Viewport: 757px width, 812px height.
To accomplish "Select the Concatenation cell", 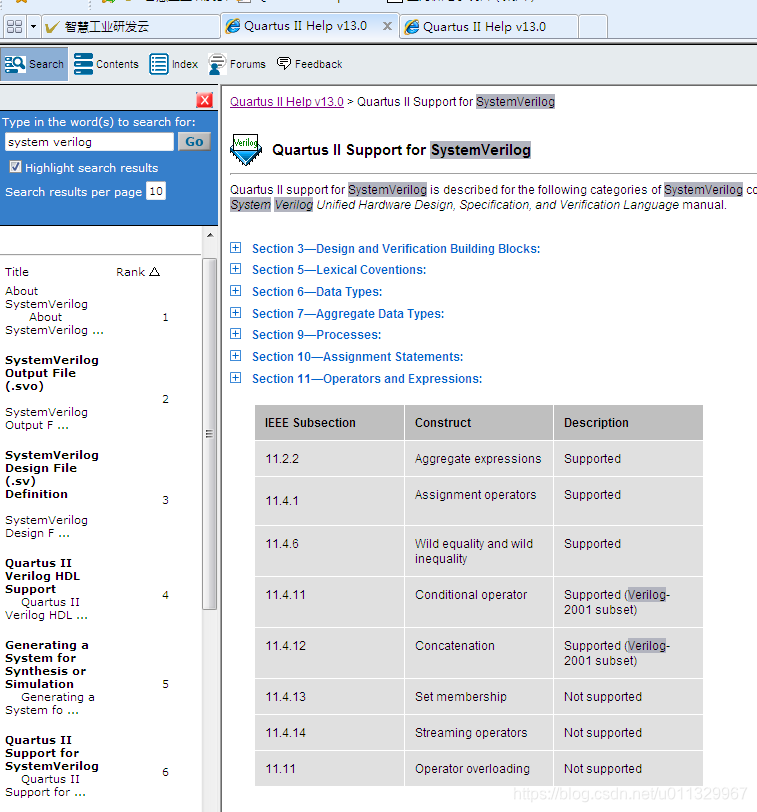I will pyautogui.click(x=479, y=652).
